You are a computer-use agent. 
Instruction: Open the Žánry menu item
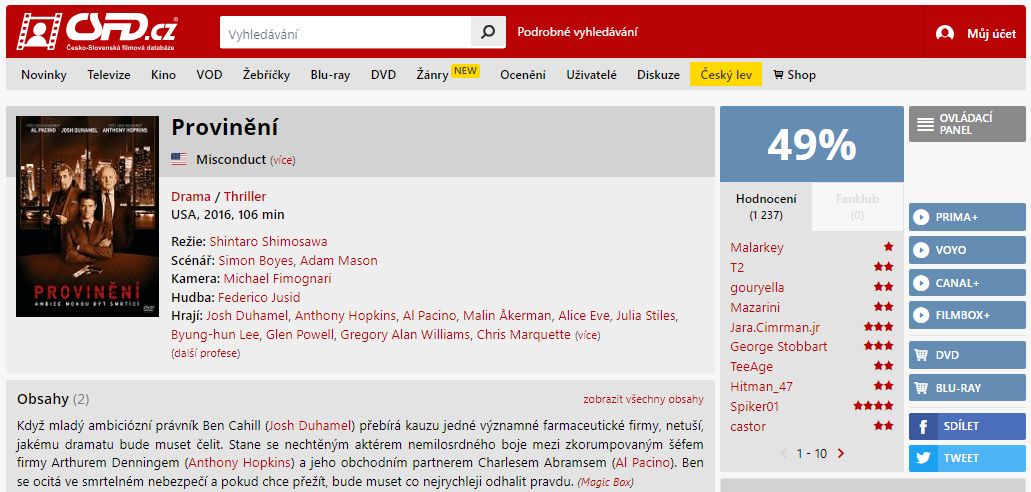[432, 75]
